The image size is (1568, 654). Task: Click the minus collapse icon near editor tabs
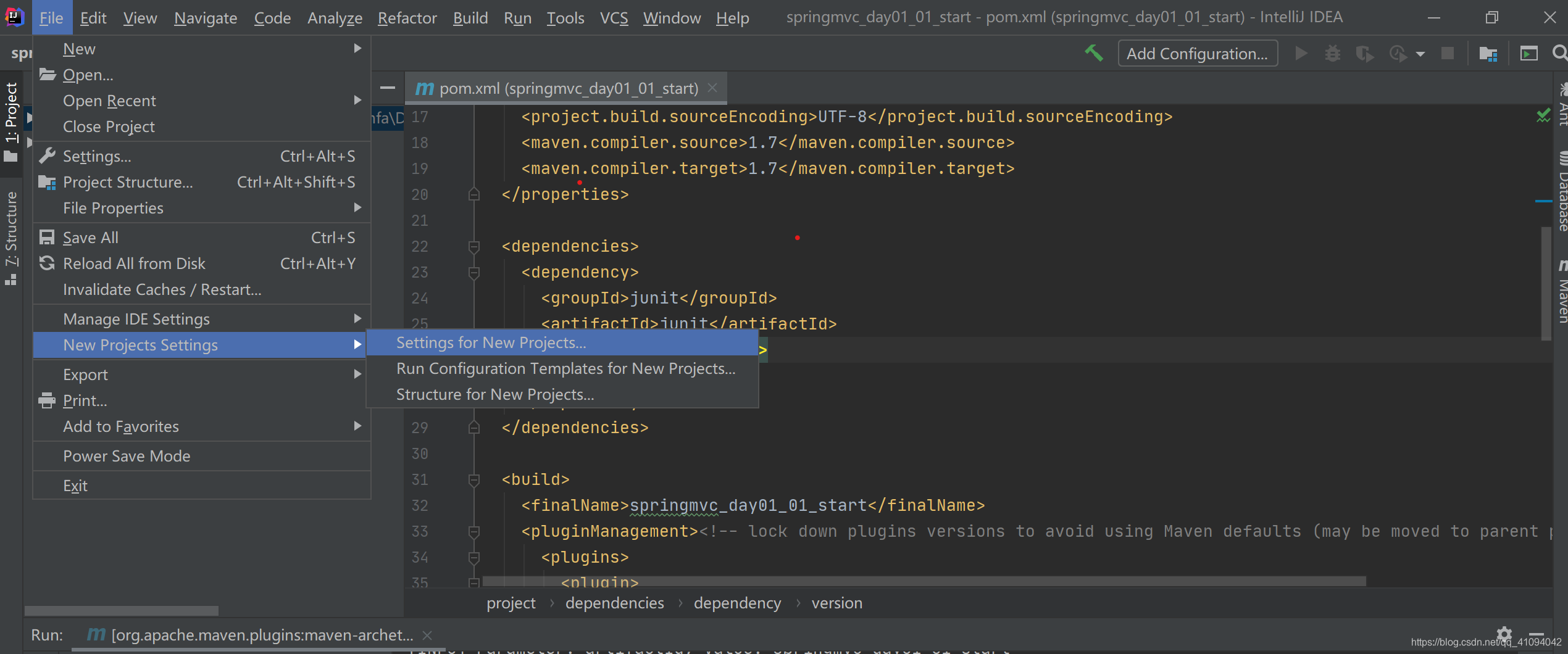click(x=388, y=88)
